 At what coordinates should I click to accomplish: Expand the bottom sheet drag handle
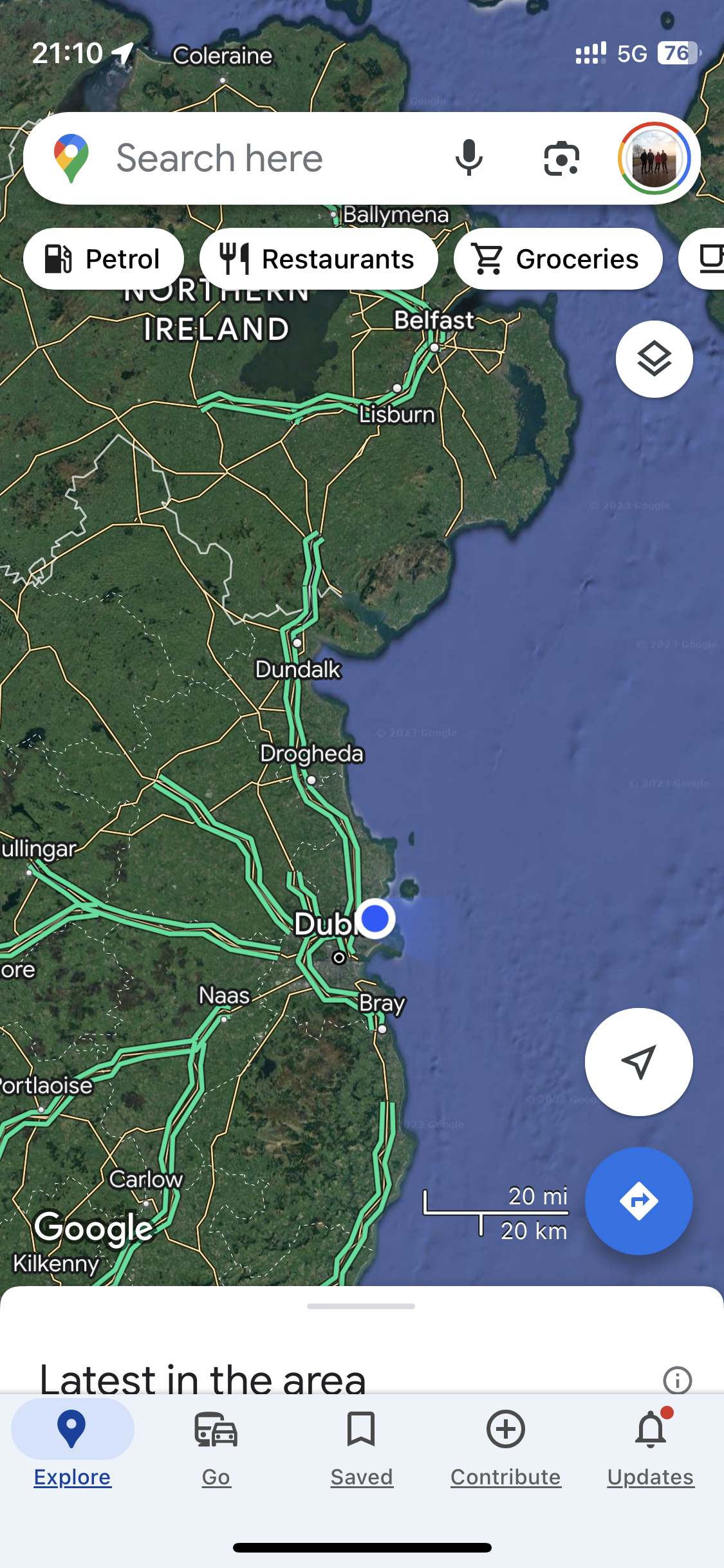tap(361, 1306)
